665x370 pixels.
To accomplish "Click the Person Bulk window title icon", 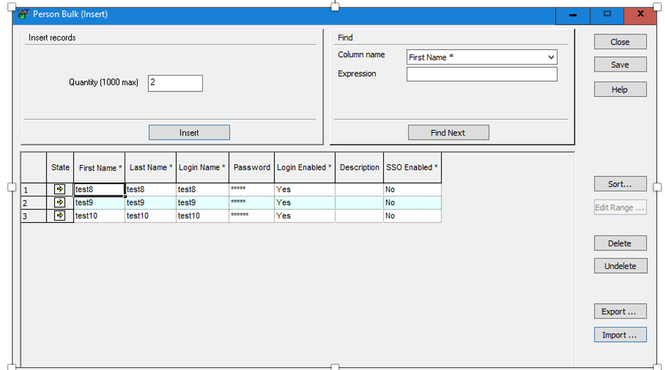I will pos(23,14).
